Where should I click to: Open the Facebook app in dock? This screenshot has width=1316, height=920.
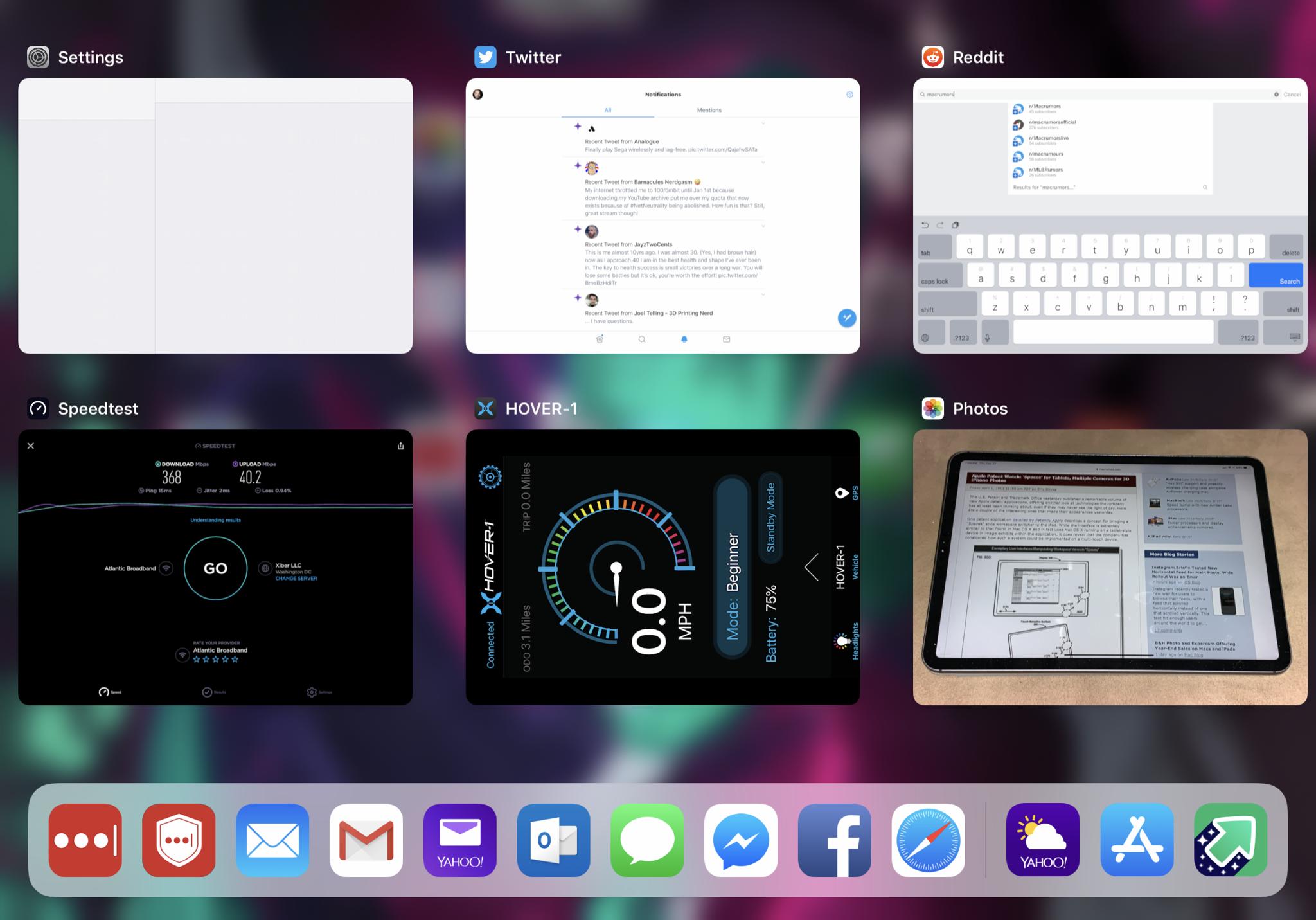coord(834,840)
